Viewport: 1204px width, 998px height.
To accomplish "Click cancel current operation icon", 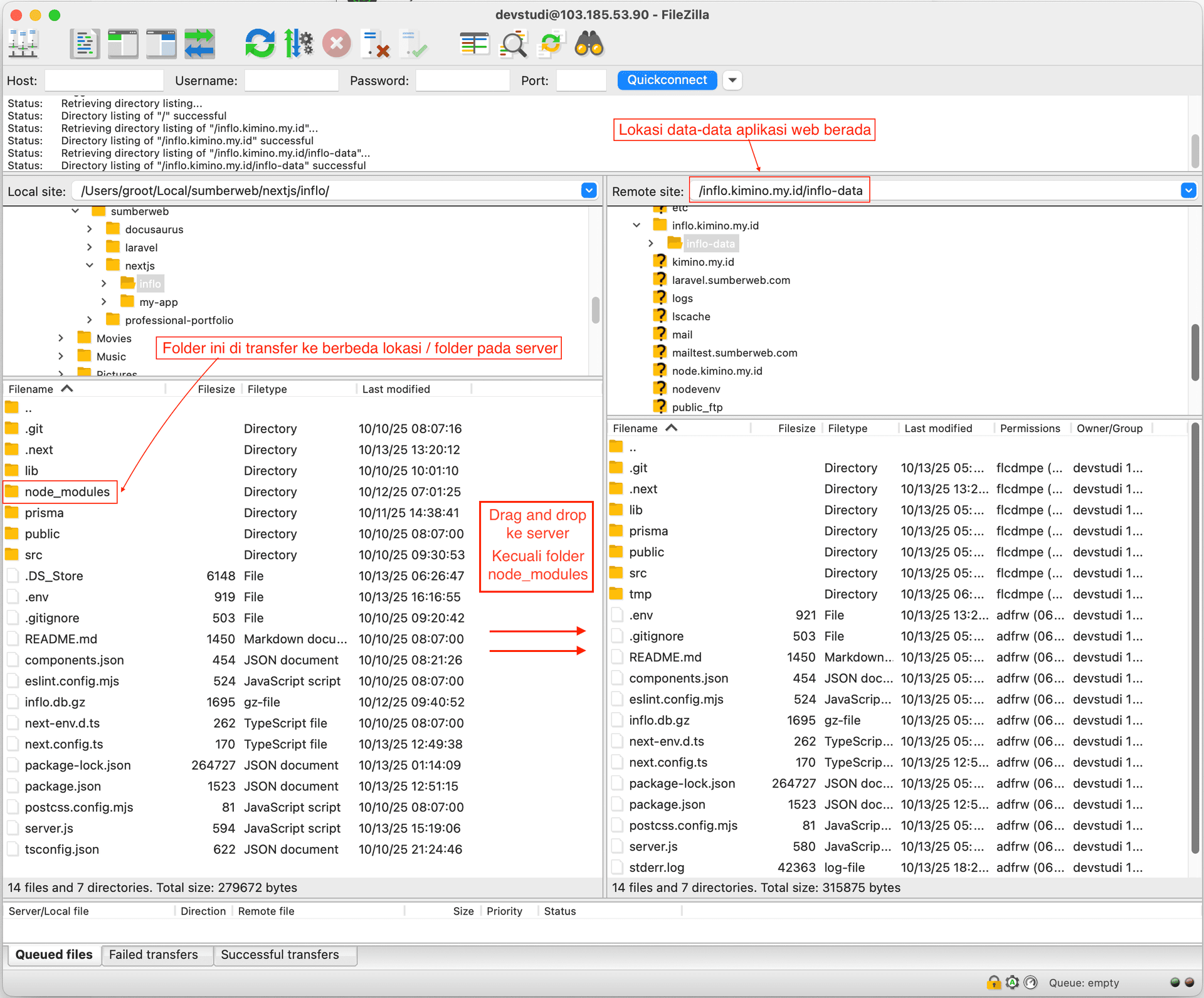I will coord(337,44).
